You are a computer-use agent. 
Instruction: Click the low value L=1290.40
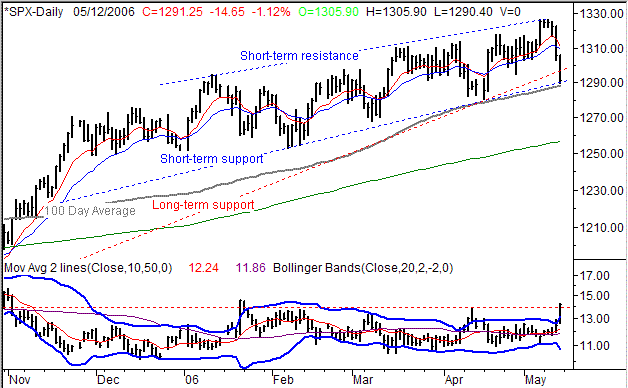(463, 12)
